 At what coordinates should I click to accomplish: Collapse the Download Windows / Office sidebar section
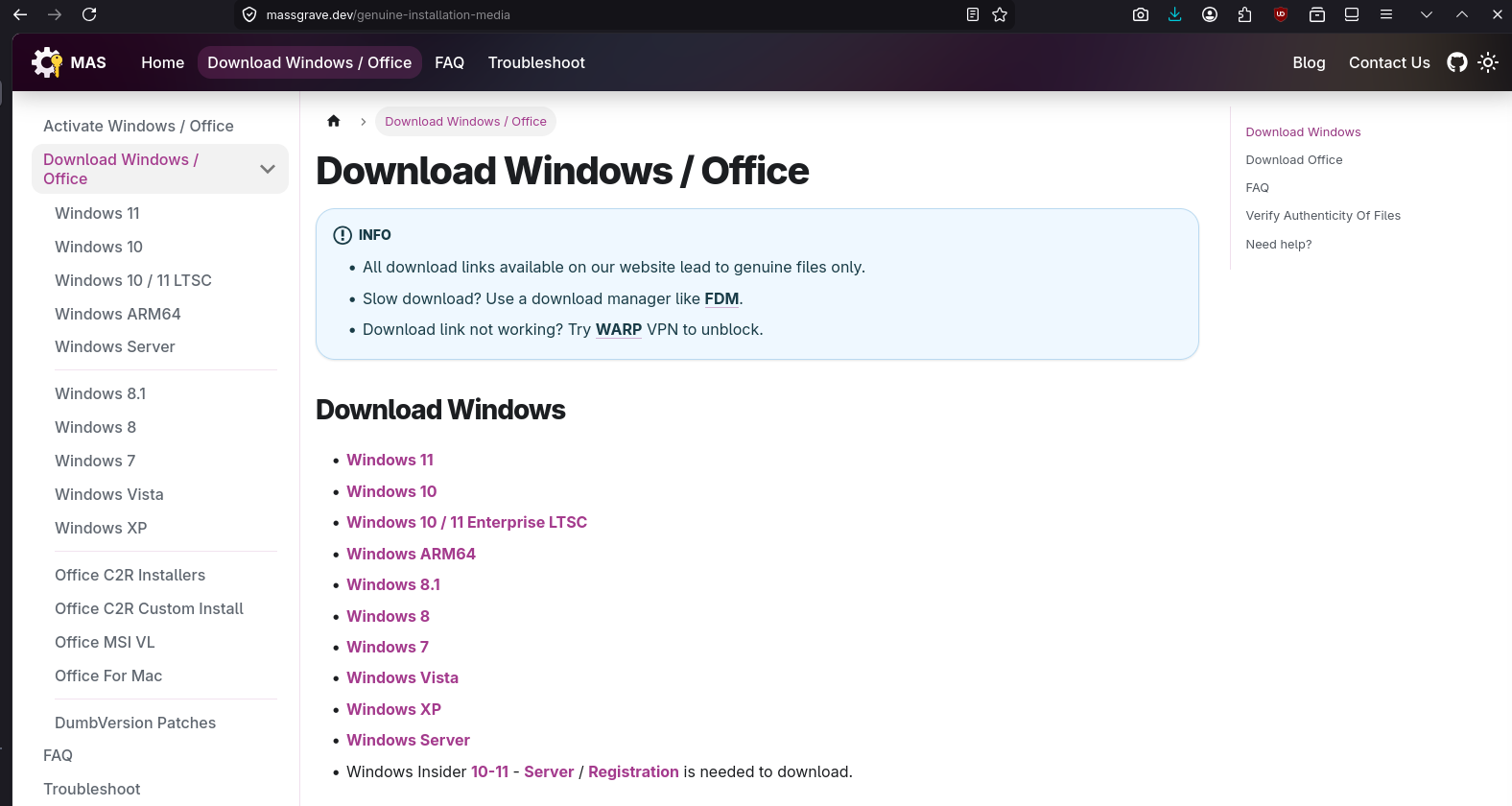click(268, 169)
